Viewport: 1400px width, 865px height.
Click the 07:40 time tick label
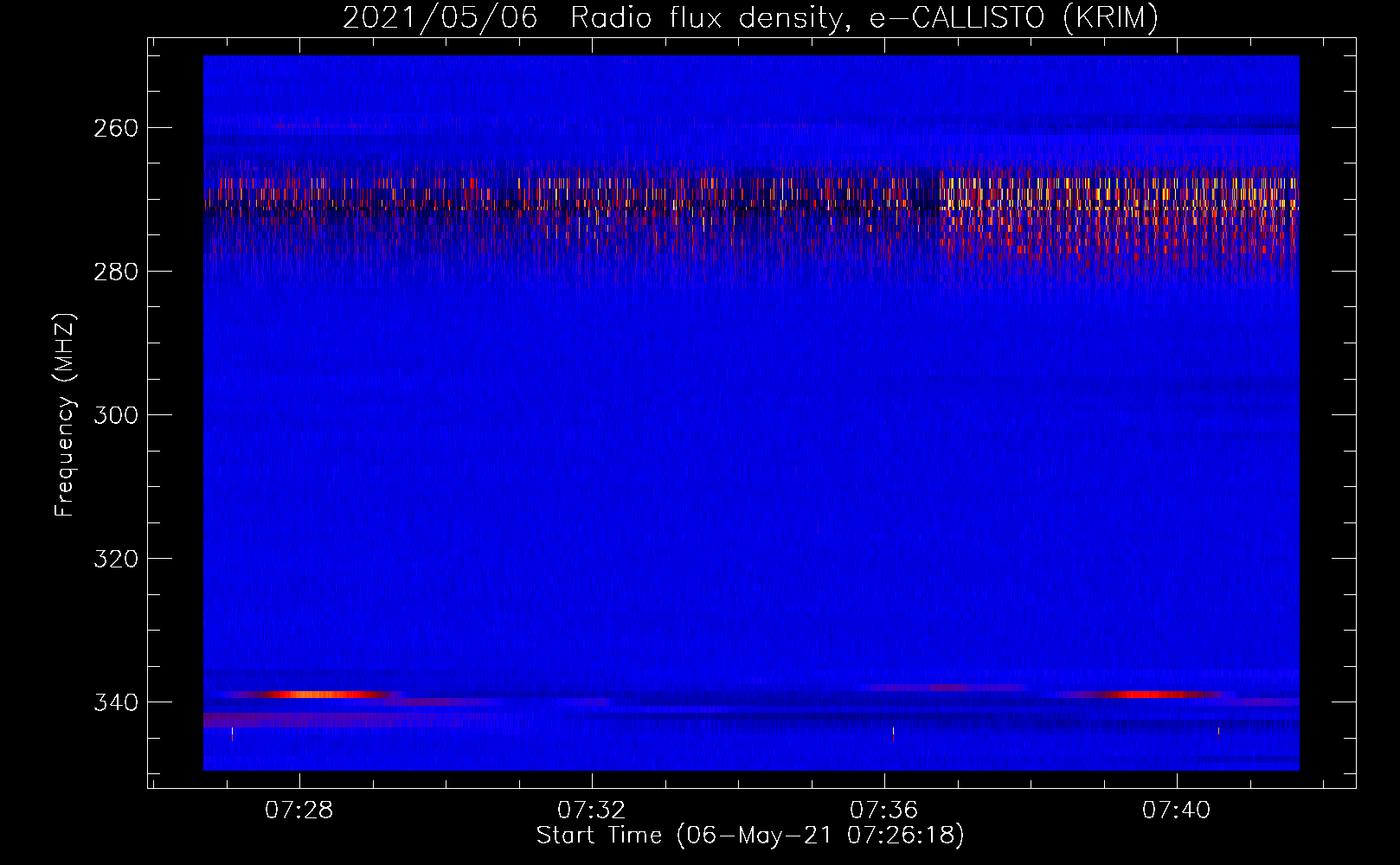(x=1177, y=811)
